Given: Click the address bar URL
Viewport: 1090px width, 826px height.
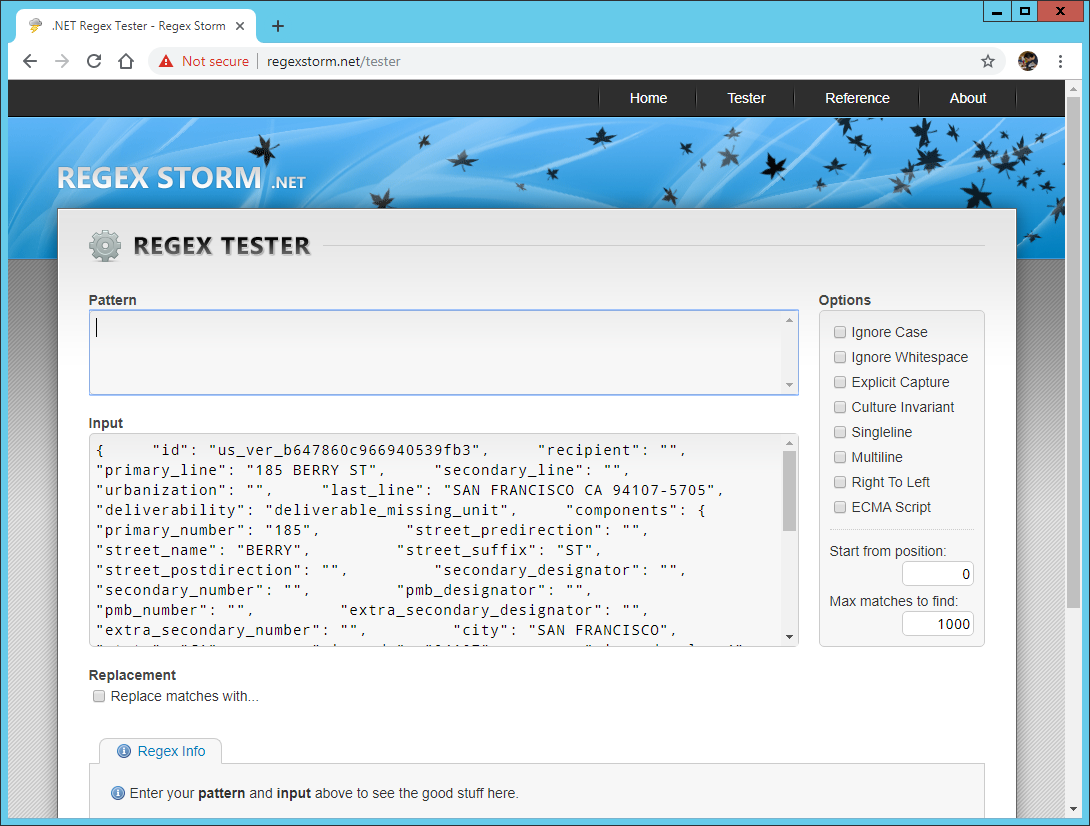Looking at the screenshot, I should 334,61.
